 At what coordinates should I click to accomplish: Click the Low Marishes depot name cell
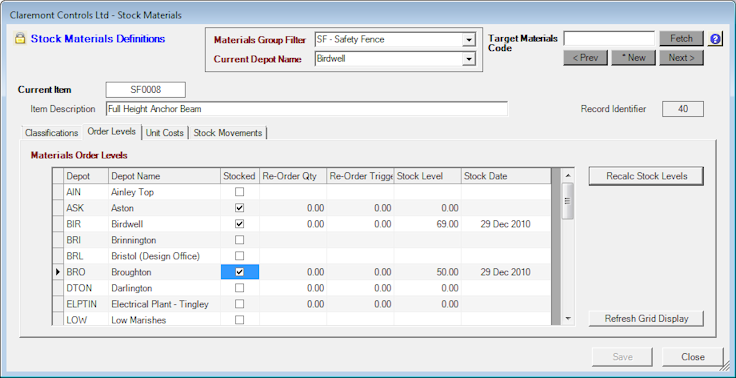pos(164,320)
